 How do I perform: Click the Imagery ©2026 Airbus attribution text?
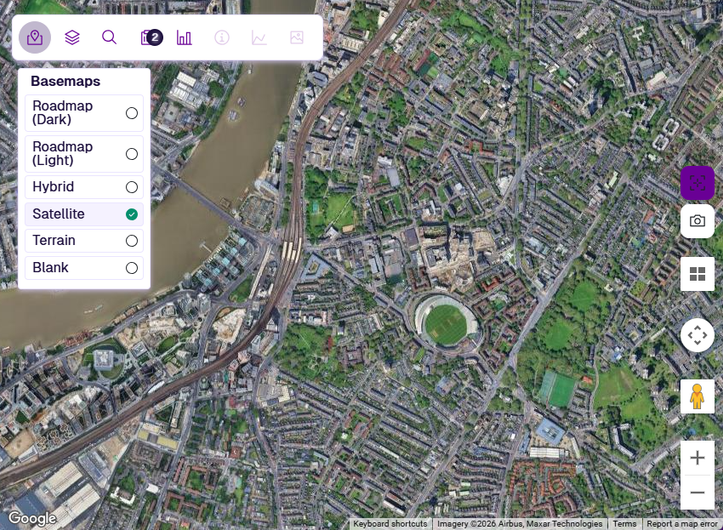point(520,524)
